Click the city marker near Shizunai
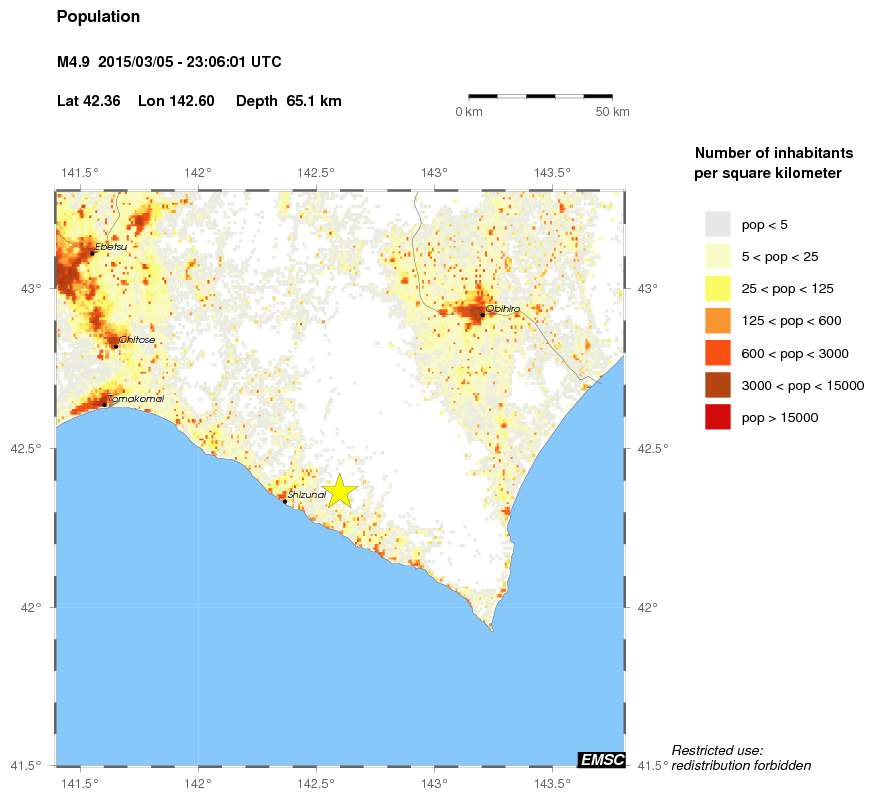The image size is (874, 798). tap(284, 499)
